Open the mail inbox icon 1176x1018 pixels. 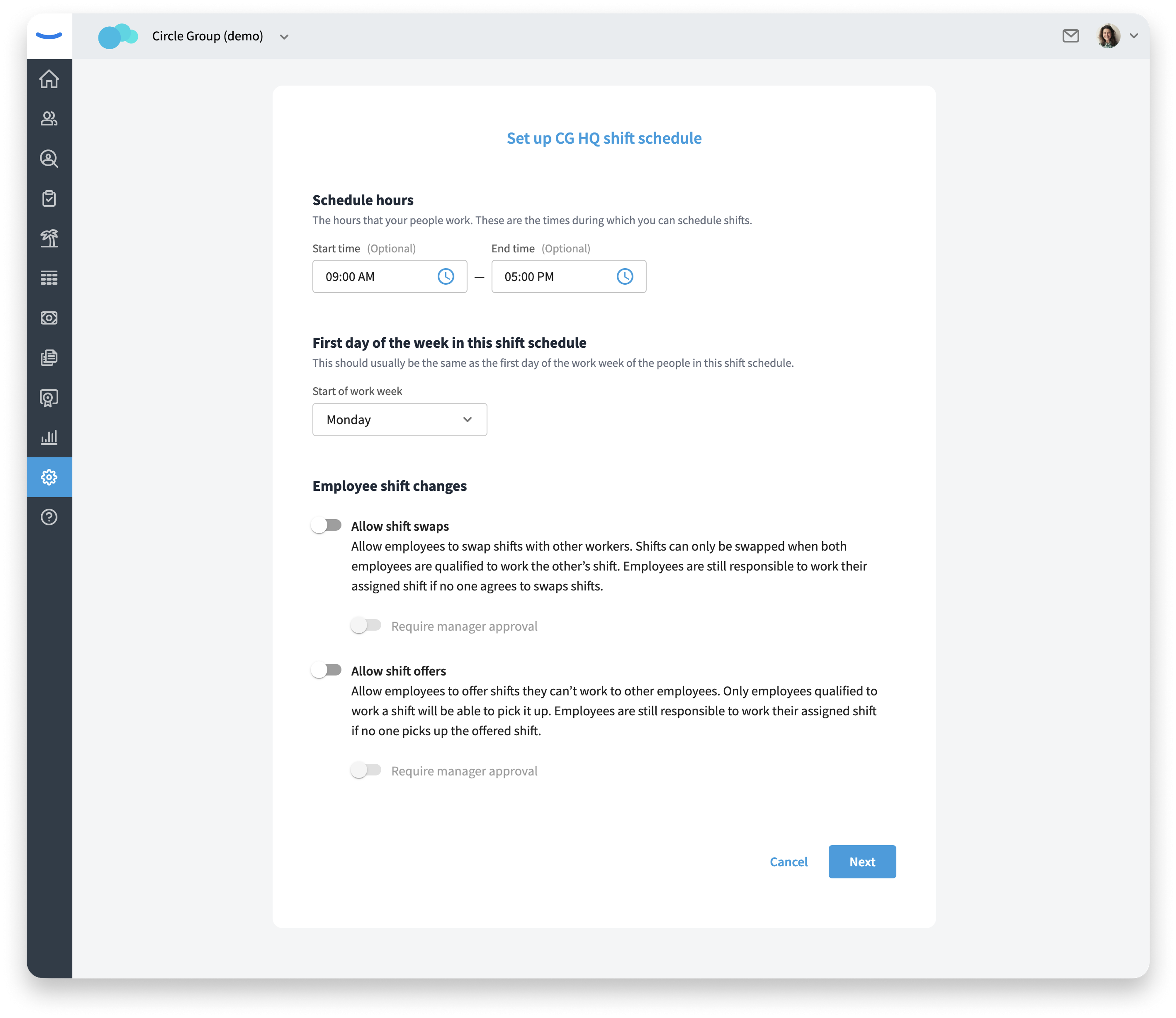click(x=1070, y=36)
